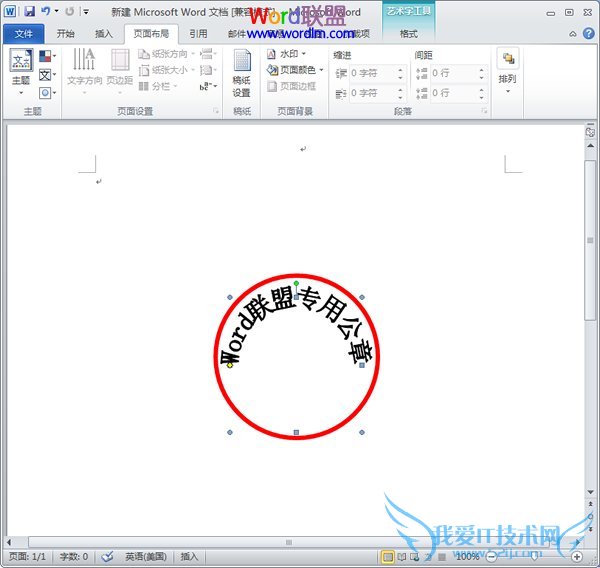Viewport: 600px width, 568px height.
Task: Open Word Help
Action: pos(589,34)
